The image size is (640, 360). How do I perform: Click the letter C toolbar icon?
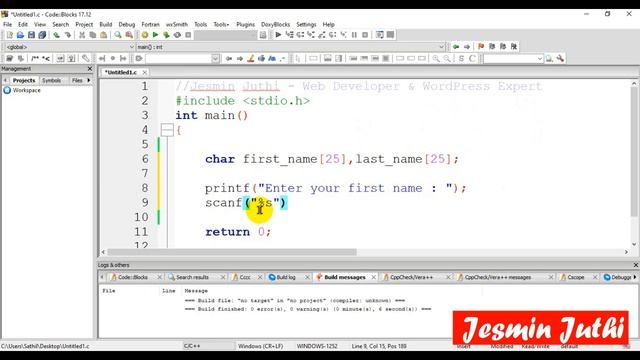[x=472, y=59]
